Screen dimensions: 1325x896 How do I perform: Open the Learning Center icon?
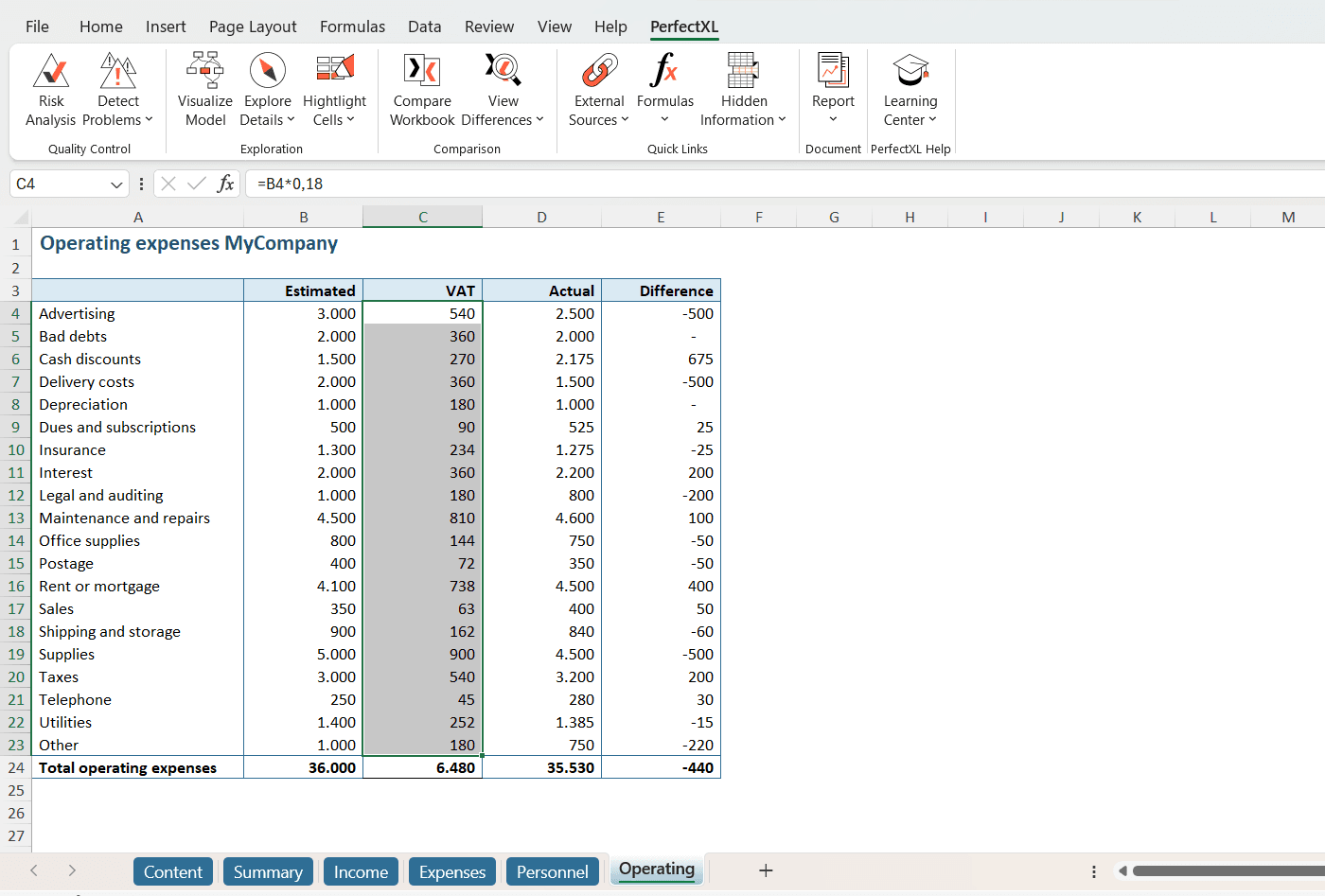pos(910,71)
